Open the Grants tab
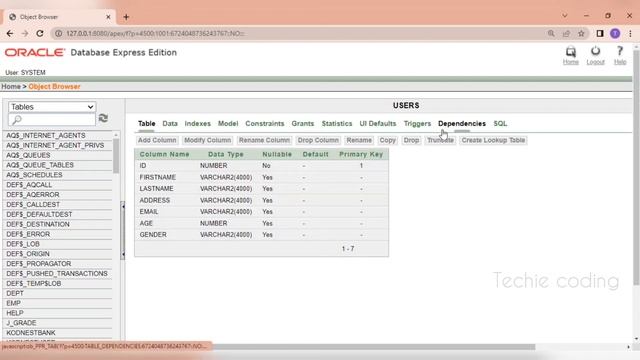Viewport: 640px width, 360px height. pyautogui.click(x=302, y=124)
